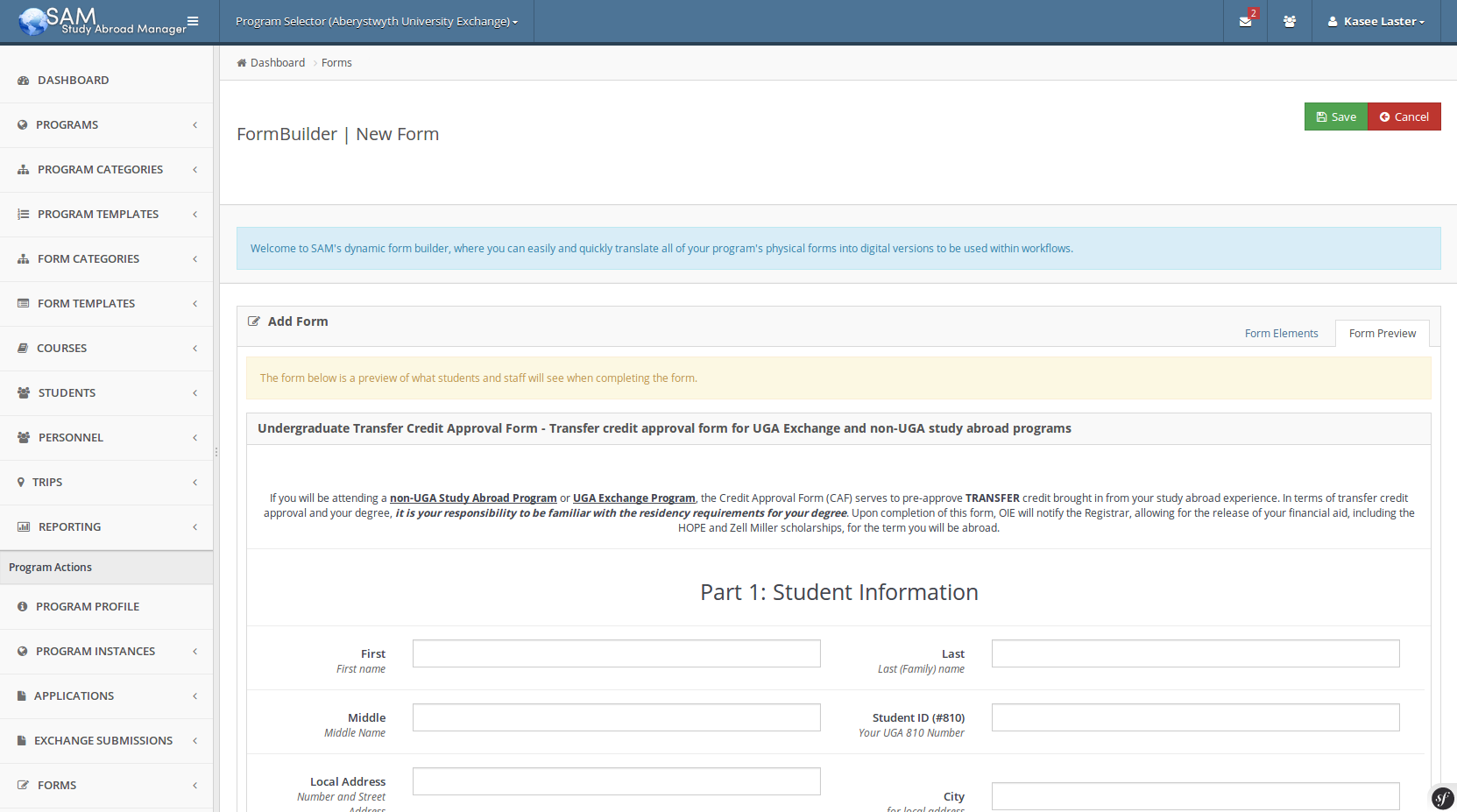This screenshot has height=812, width=1457.
Task: Click the Last (Family) name input field
Action: [1196, 653]
